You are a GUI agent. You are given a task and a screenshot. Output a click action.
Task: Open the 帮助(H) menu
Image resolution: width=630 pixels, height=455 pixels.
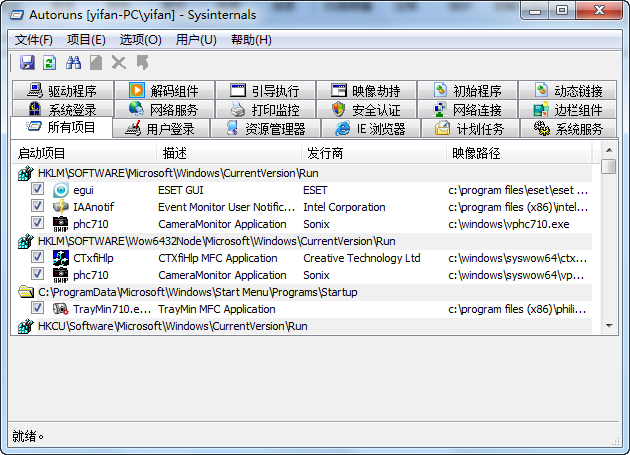pyautogui.click(x=251, y=40)
